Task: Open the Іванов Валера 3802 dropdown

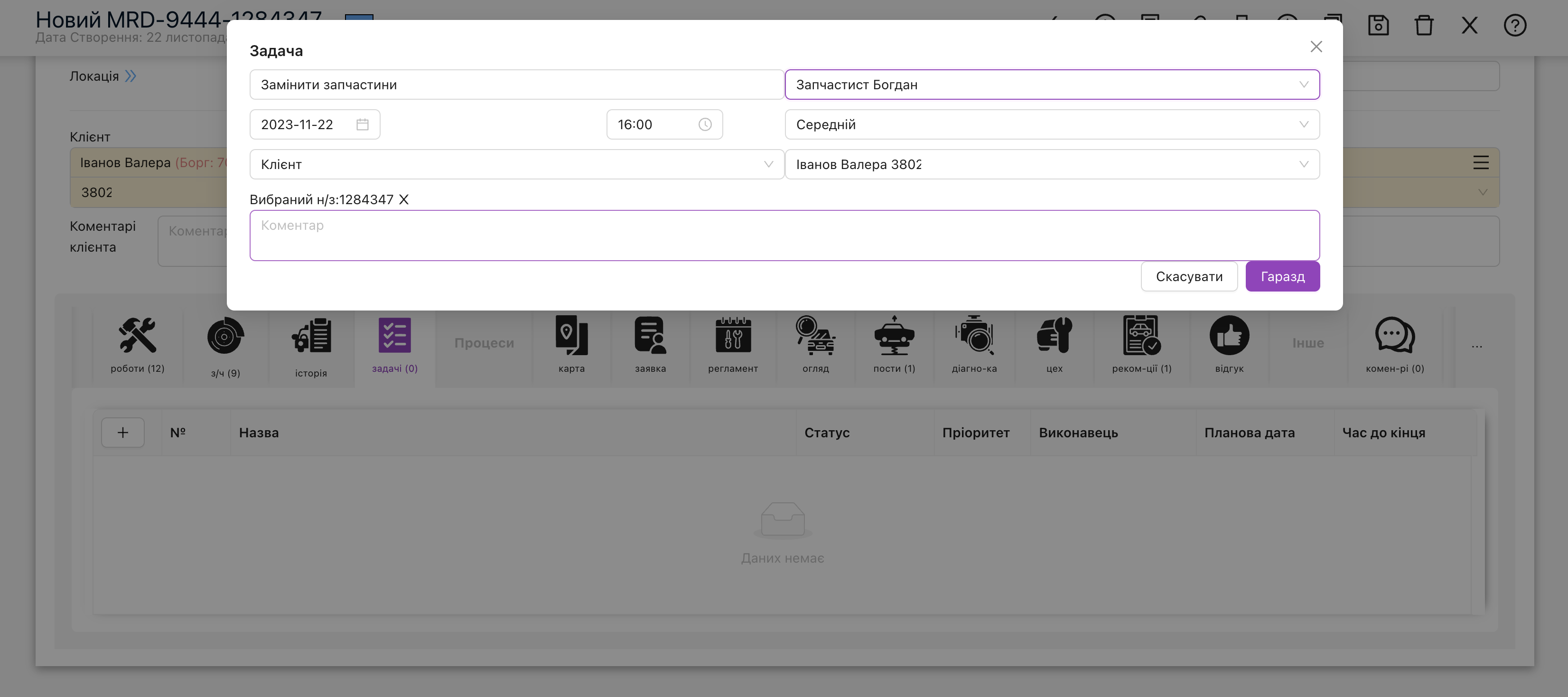Action: [1052, 164]
